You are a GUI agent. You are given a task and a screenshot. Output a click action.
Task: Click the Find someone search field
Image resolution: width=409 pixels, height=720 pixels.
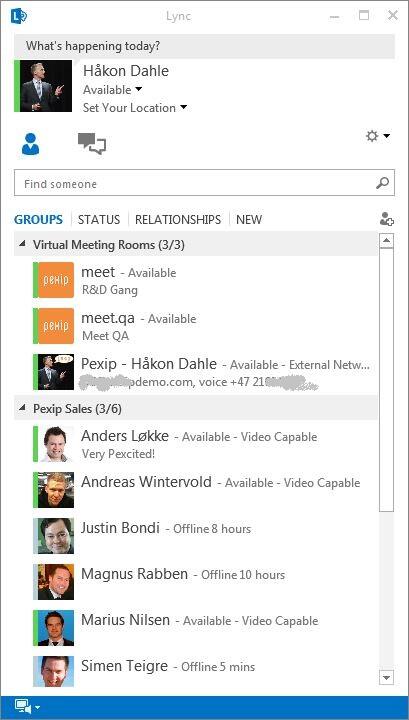pos(204,183)
